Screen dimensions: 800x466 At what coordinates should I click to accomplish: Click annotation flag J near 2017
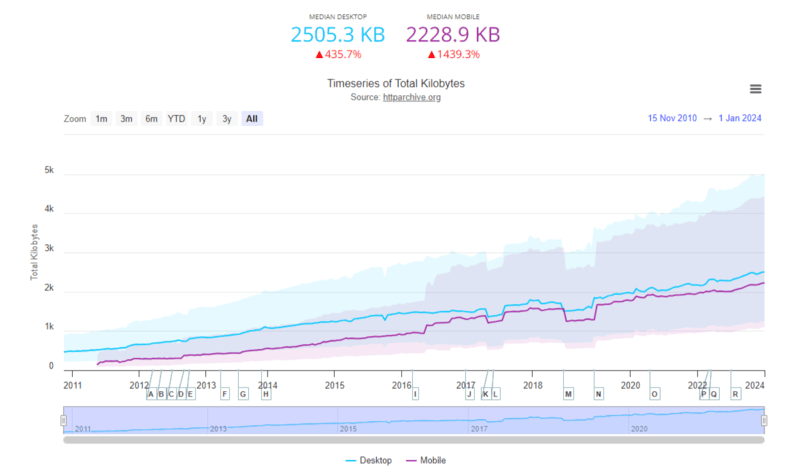point(469,394)
